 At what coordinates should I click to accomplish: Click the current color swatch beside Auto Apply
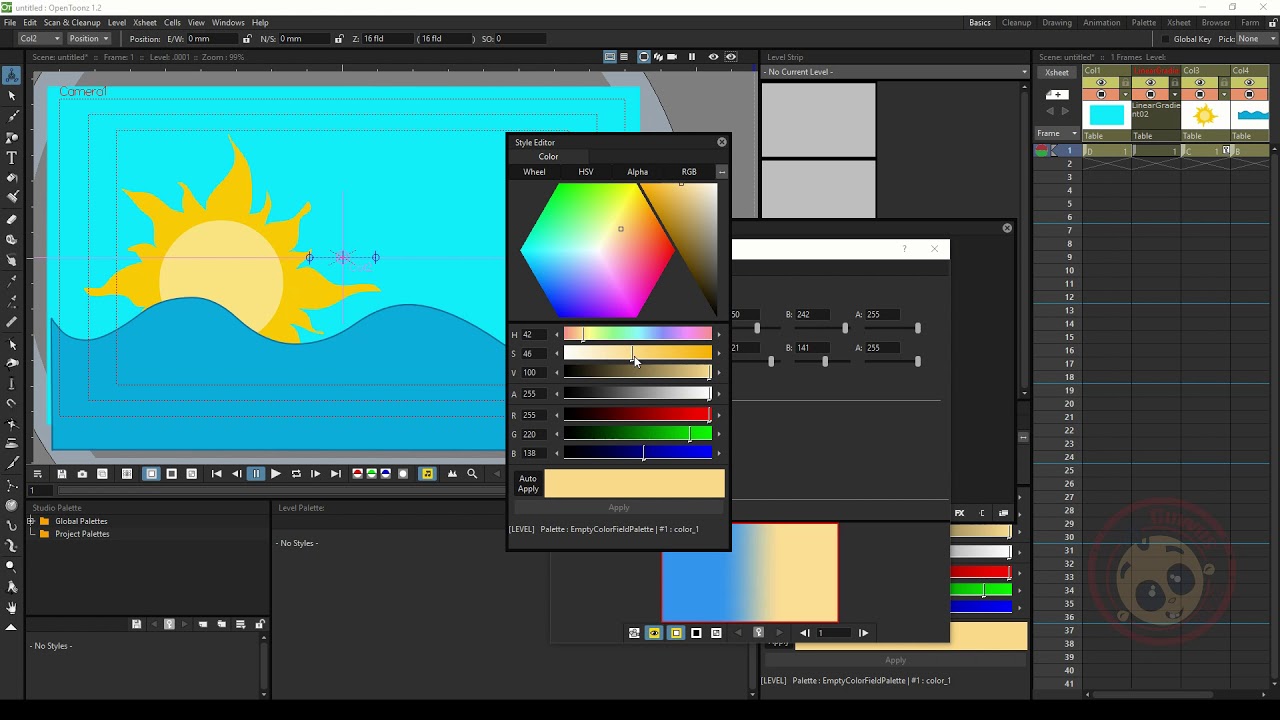[x=635, y=484]
